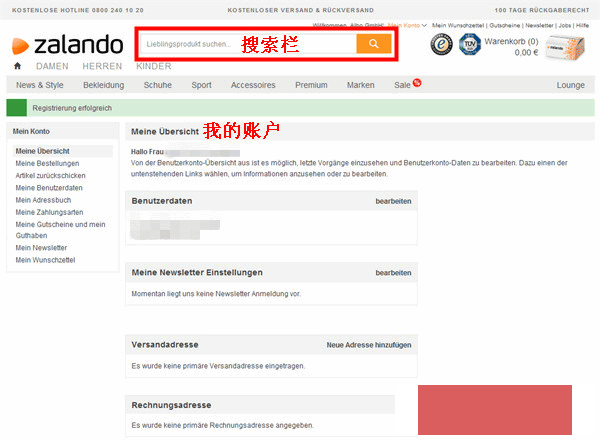Open Meine Benutzerdaten in sidebar
This screenshot has width=600, height=440.
[x=49, y=188]
